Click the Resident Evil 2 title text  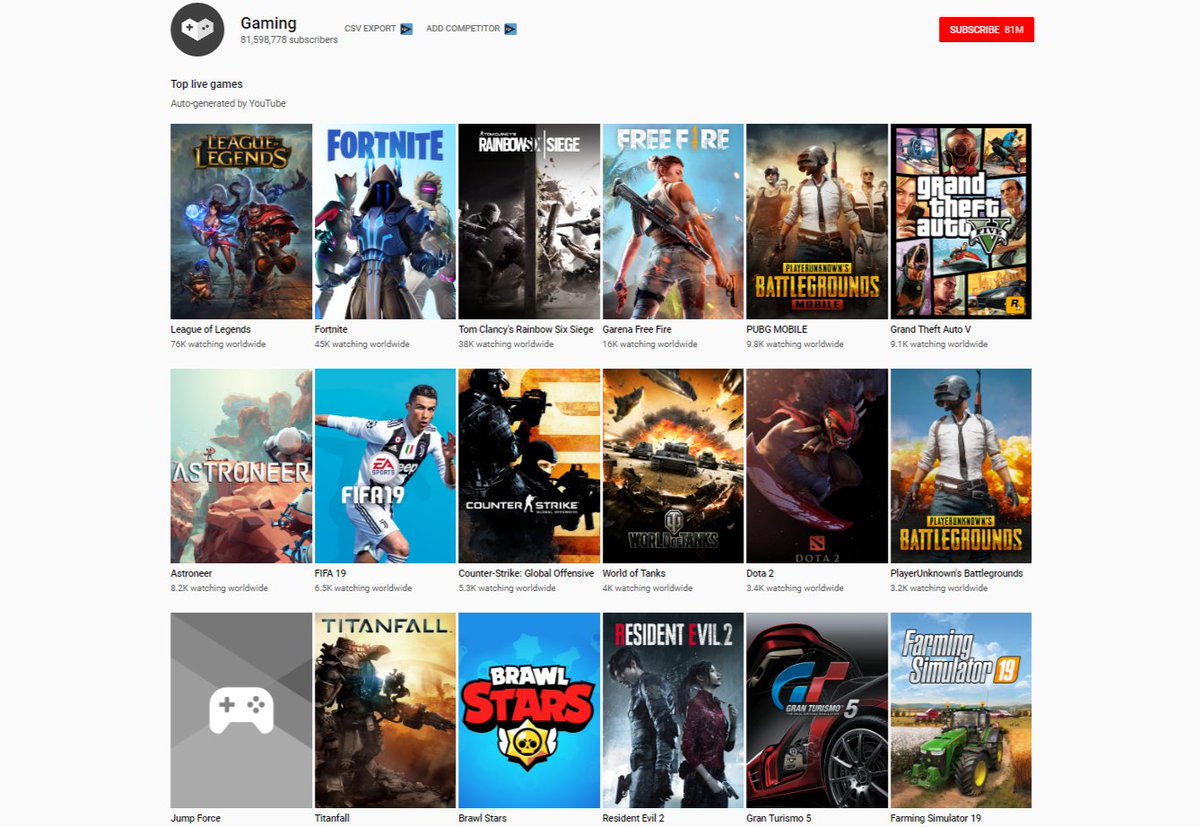coord(634,818)
